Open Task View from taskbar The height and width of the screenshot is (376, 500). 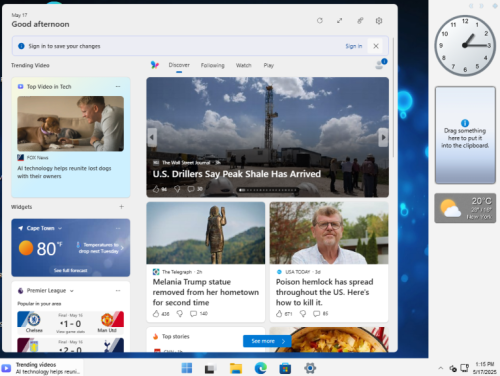(210, 368)
